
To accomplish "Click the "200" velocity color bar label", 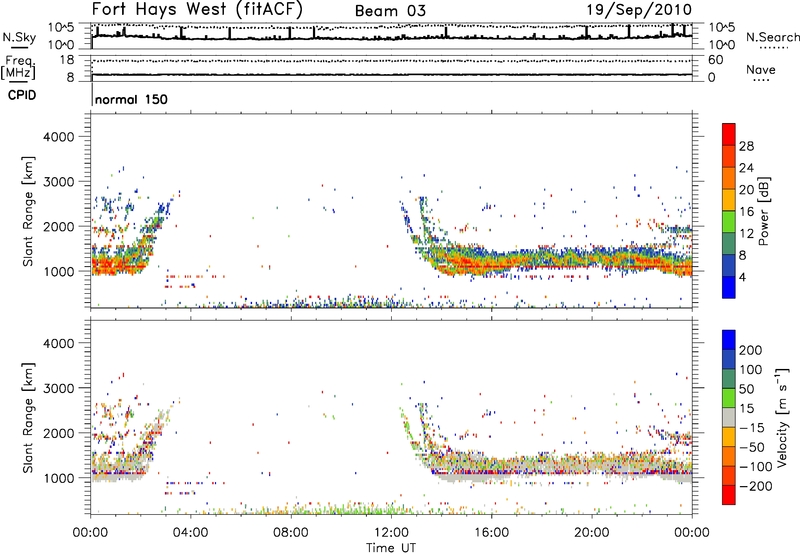I will 751,350.
